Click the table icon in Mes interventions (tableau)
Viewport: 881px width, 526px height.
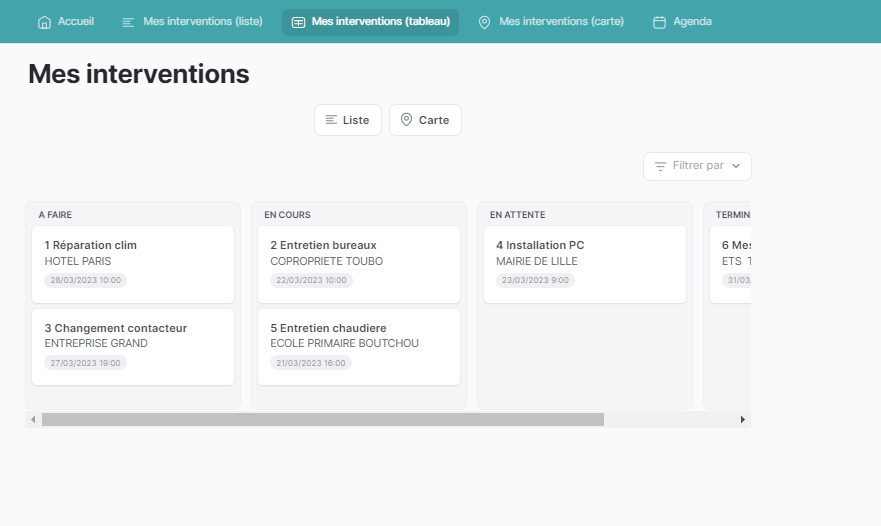(x=298, y=22)
